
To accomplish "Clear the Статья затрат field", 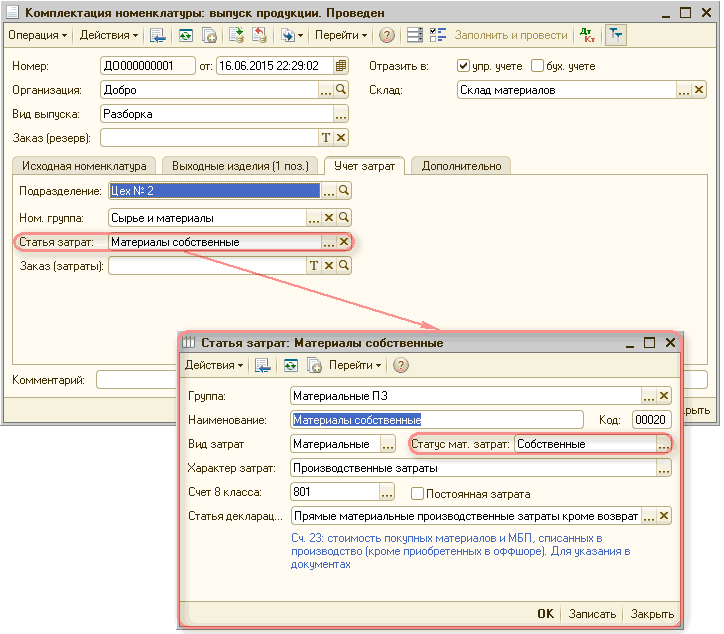I will click(x=344, y=242).
